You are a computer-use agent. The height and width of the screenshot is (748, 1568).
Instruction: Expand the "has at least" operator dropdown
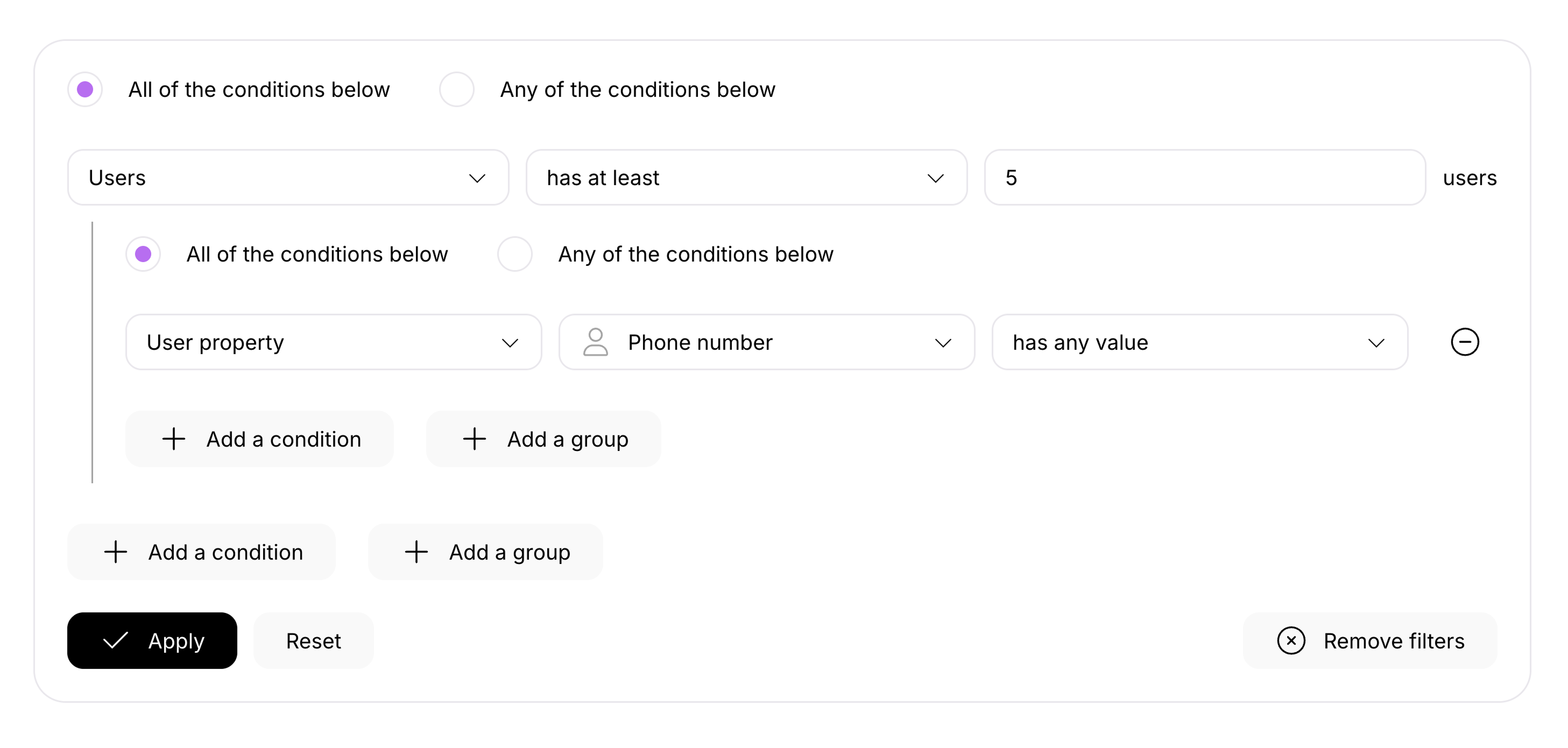(x=746, y=178)
